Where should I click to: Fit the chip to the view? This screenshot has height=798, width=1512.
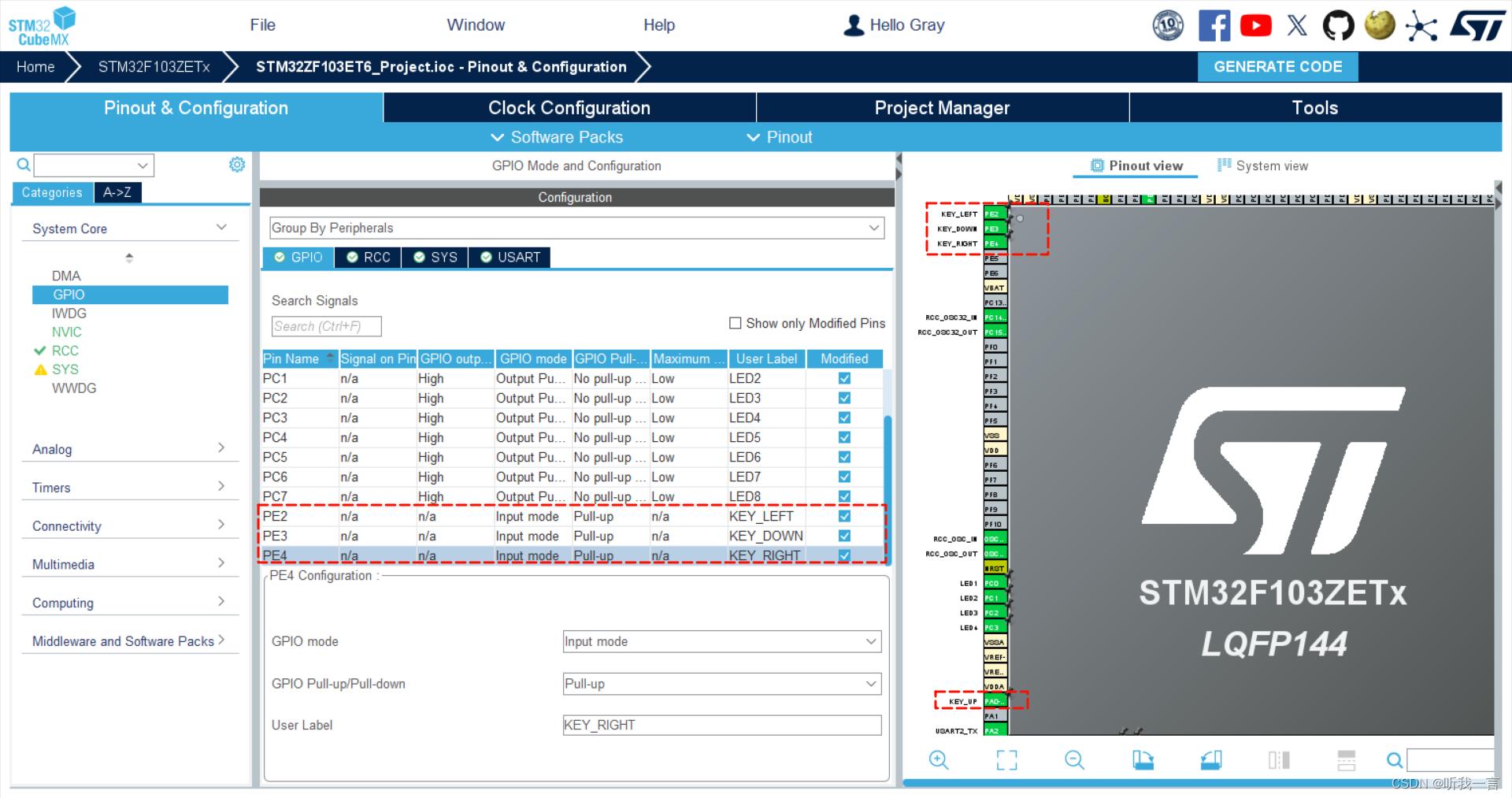1006,759
